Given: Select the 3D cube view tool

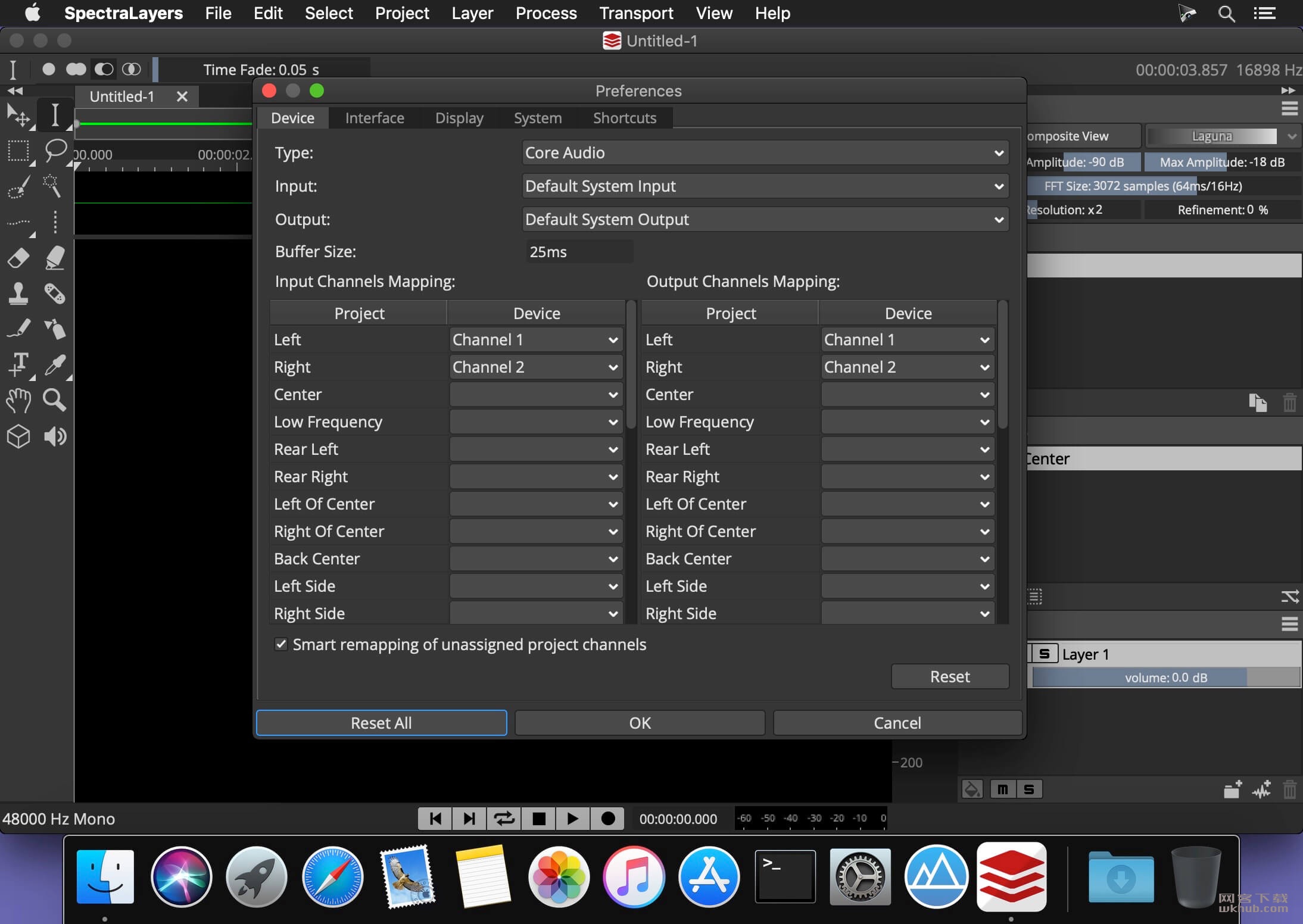Looking at the screenshot, I should [18, 436].
